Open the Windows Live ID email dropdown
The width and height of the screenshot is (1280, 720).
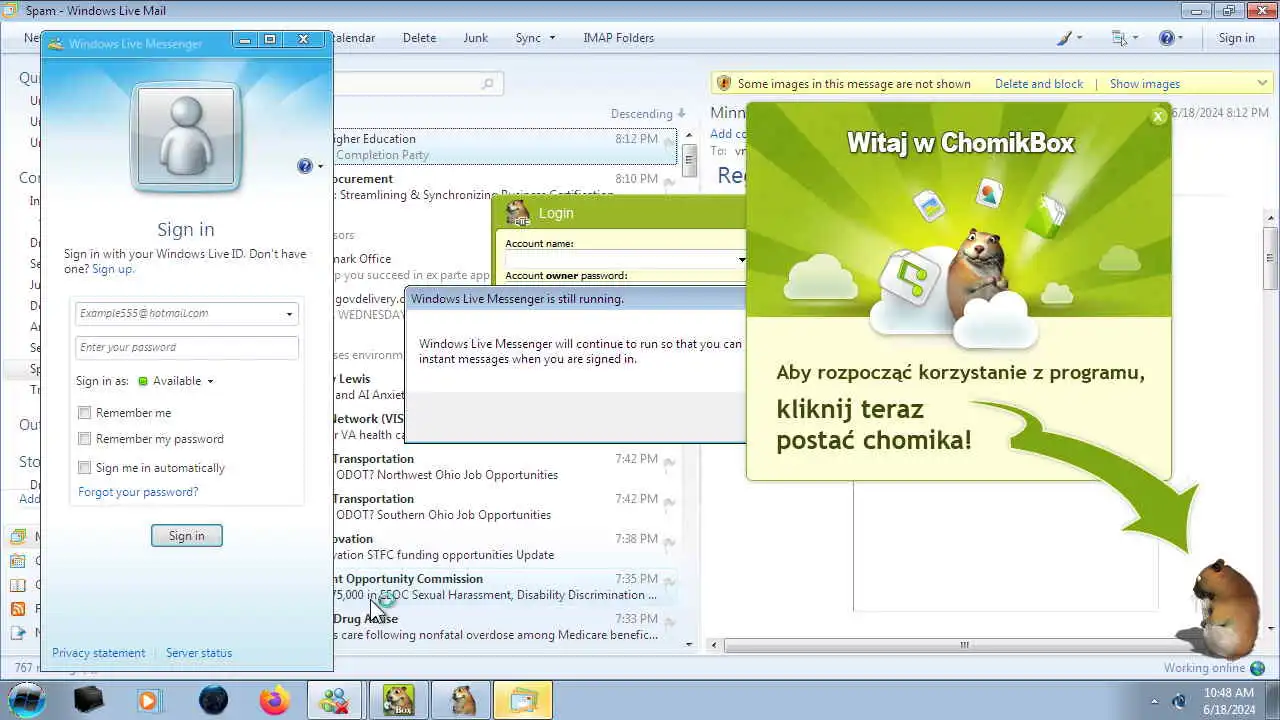click(289, 314)
